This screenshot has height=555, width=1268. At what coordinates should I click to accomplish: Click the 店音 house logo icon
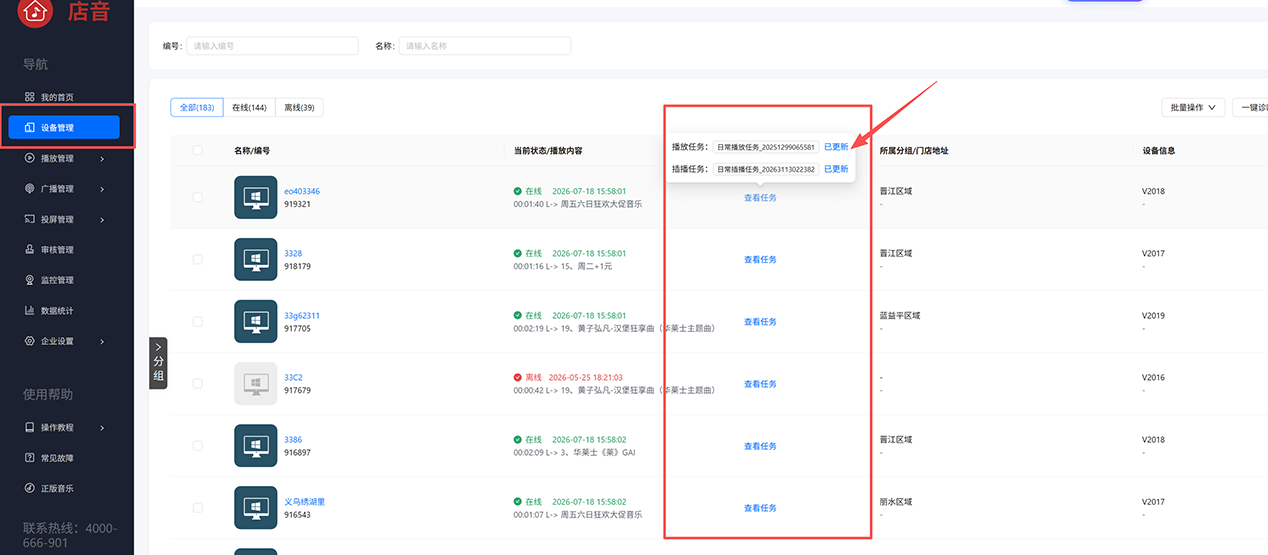point(35,12)
